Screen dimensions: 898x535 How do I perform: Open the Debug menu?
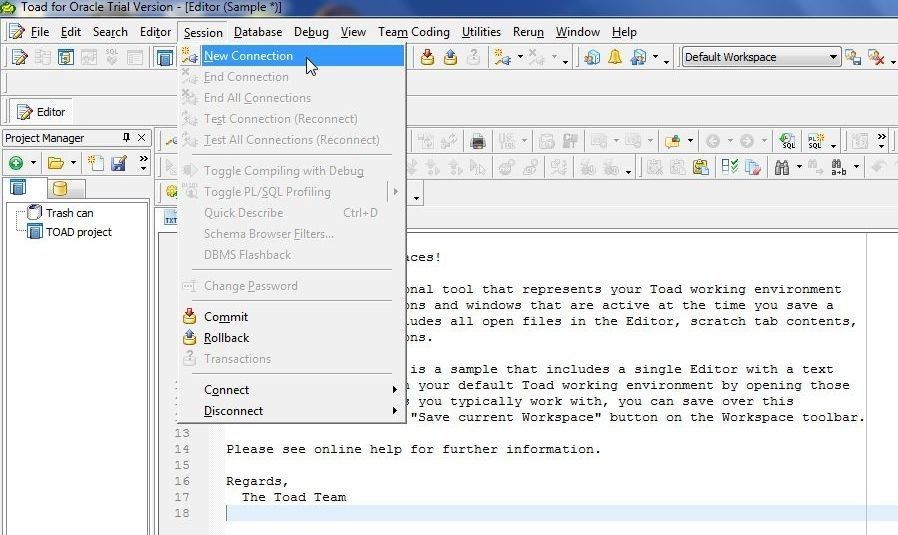(311, 32)
